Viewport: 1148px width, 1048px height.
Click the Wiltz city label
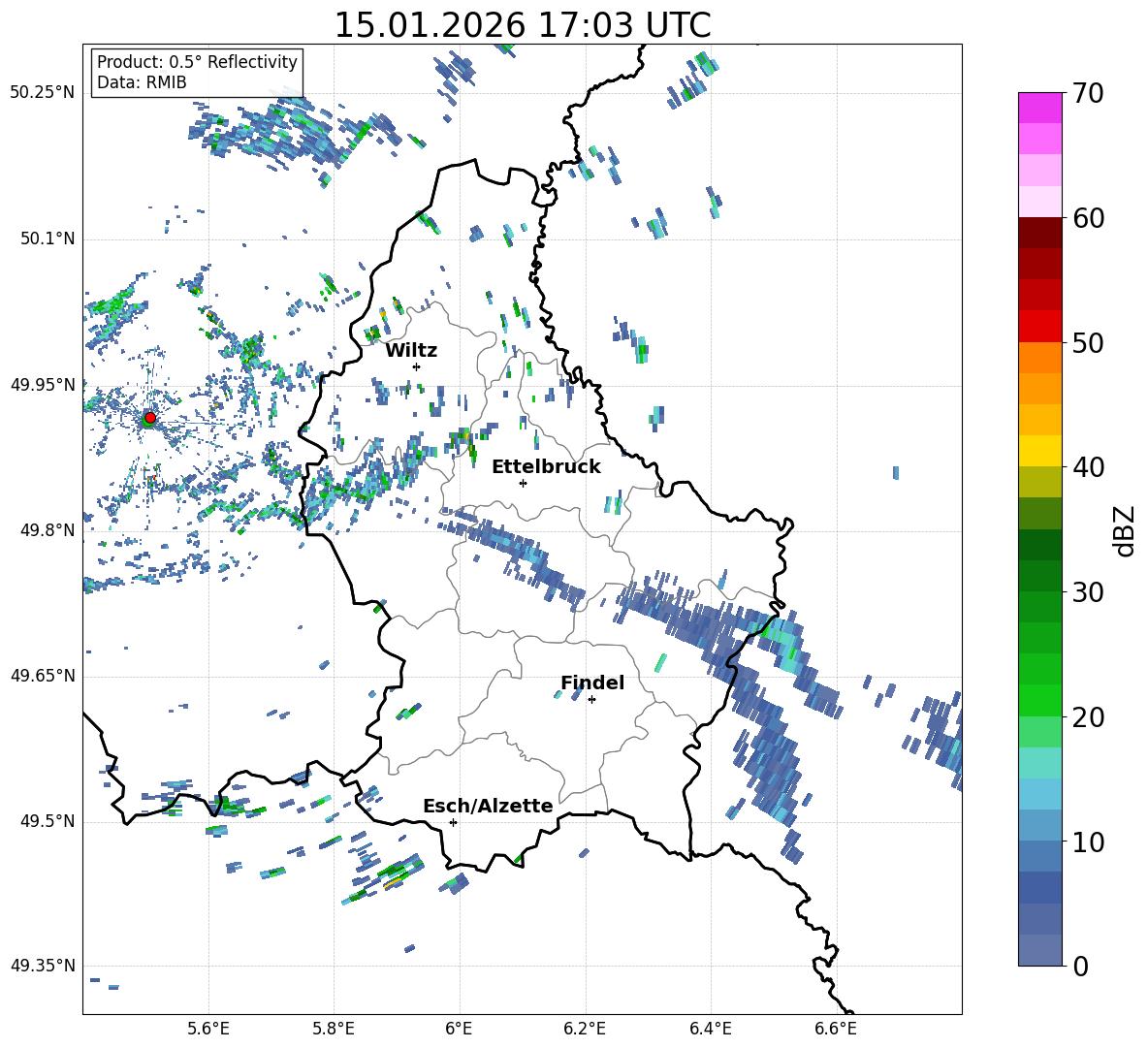pyautogui.click(x=411, y=350)
